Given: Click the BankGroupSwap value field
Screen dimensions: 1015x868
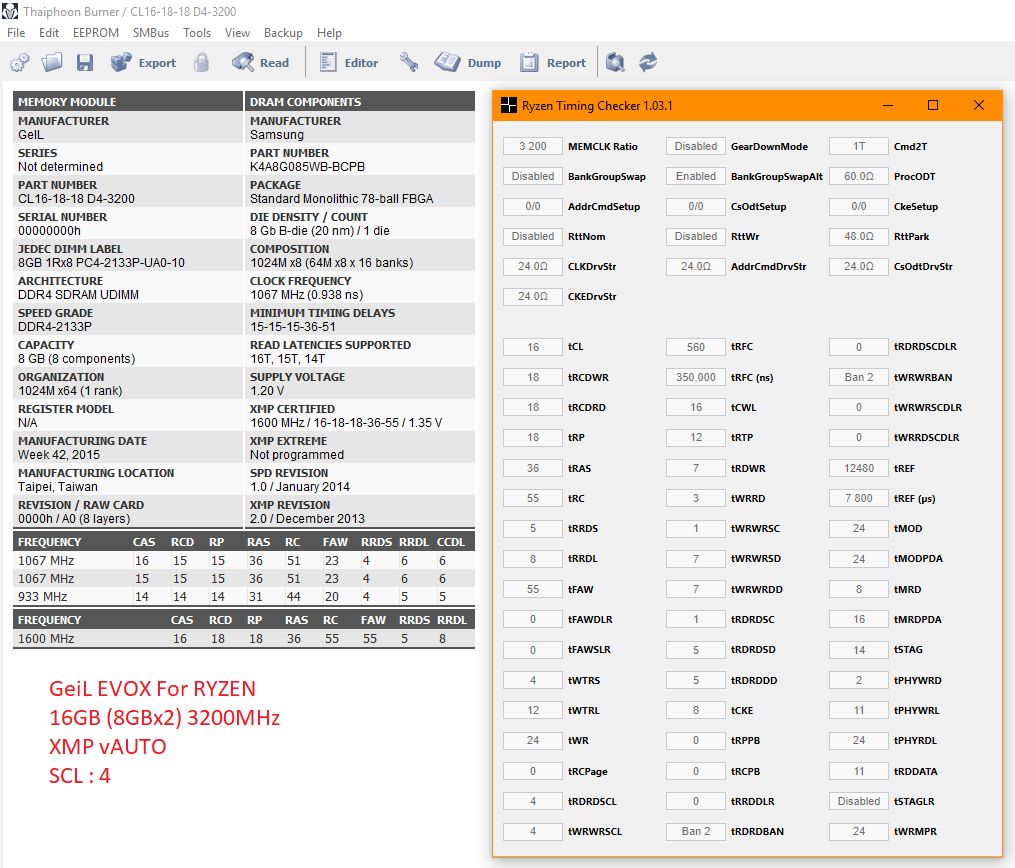Looking at the screenshot, I should (533, 176).
